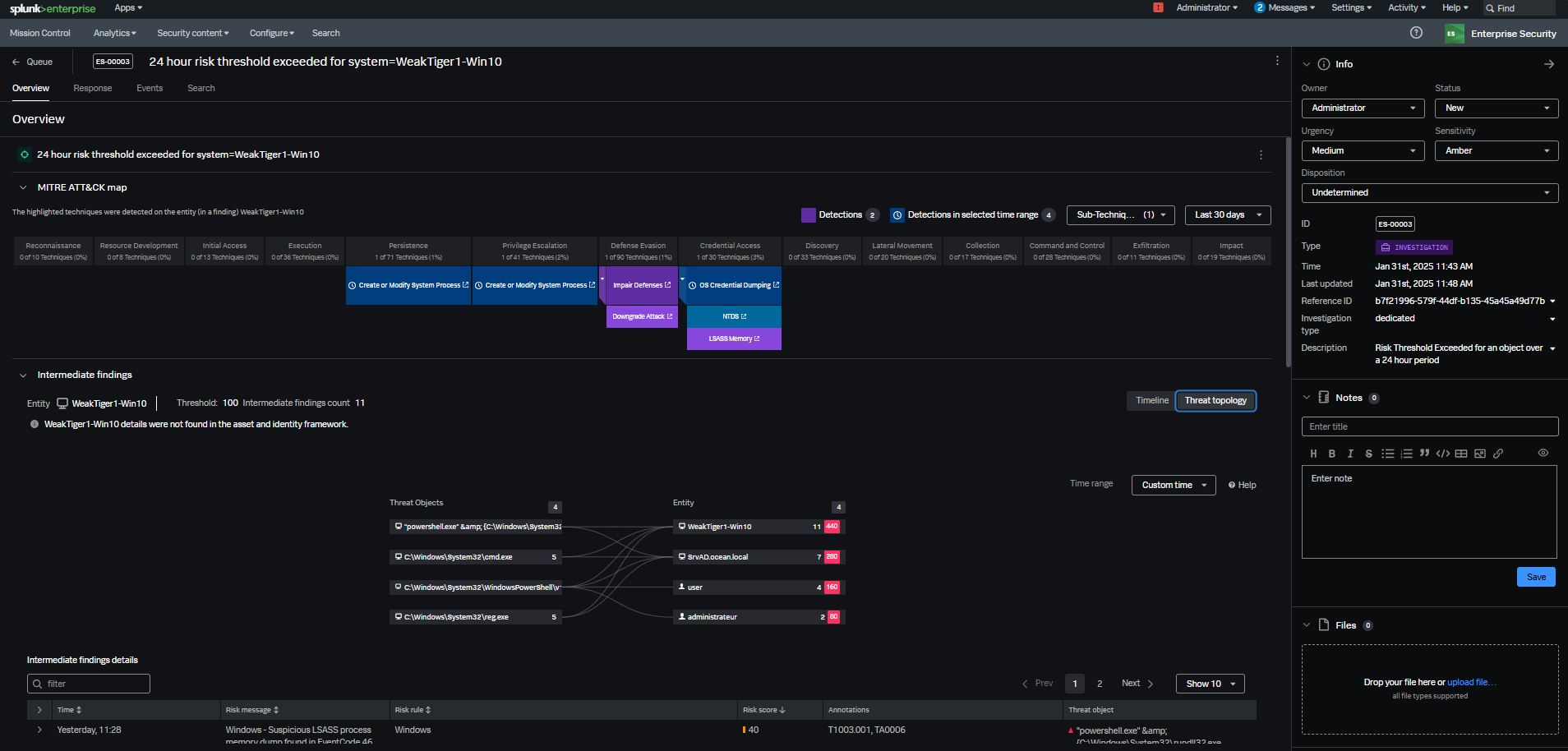The width and height of the screenshot is (1568, 751).
Task: Collapse Info side panel arrow
Action: pyautogui.click(x=1549, y=64)
